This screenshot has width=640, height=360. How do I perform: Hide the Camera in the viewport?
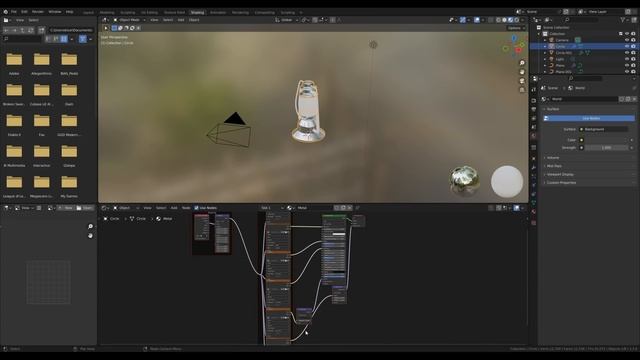coord(627,40)
